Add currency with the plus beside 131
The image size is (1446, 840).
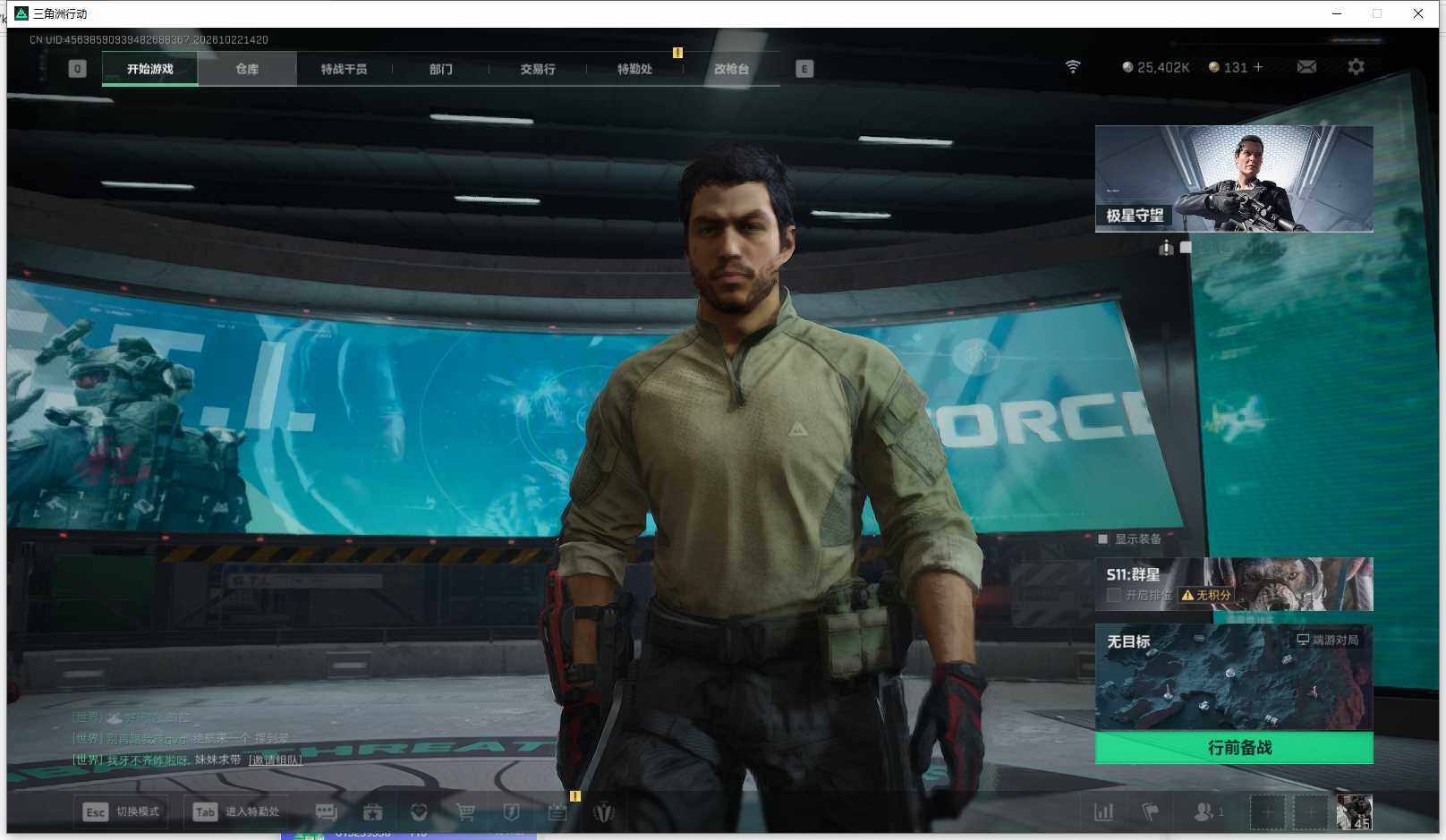[1258, 67]
